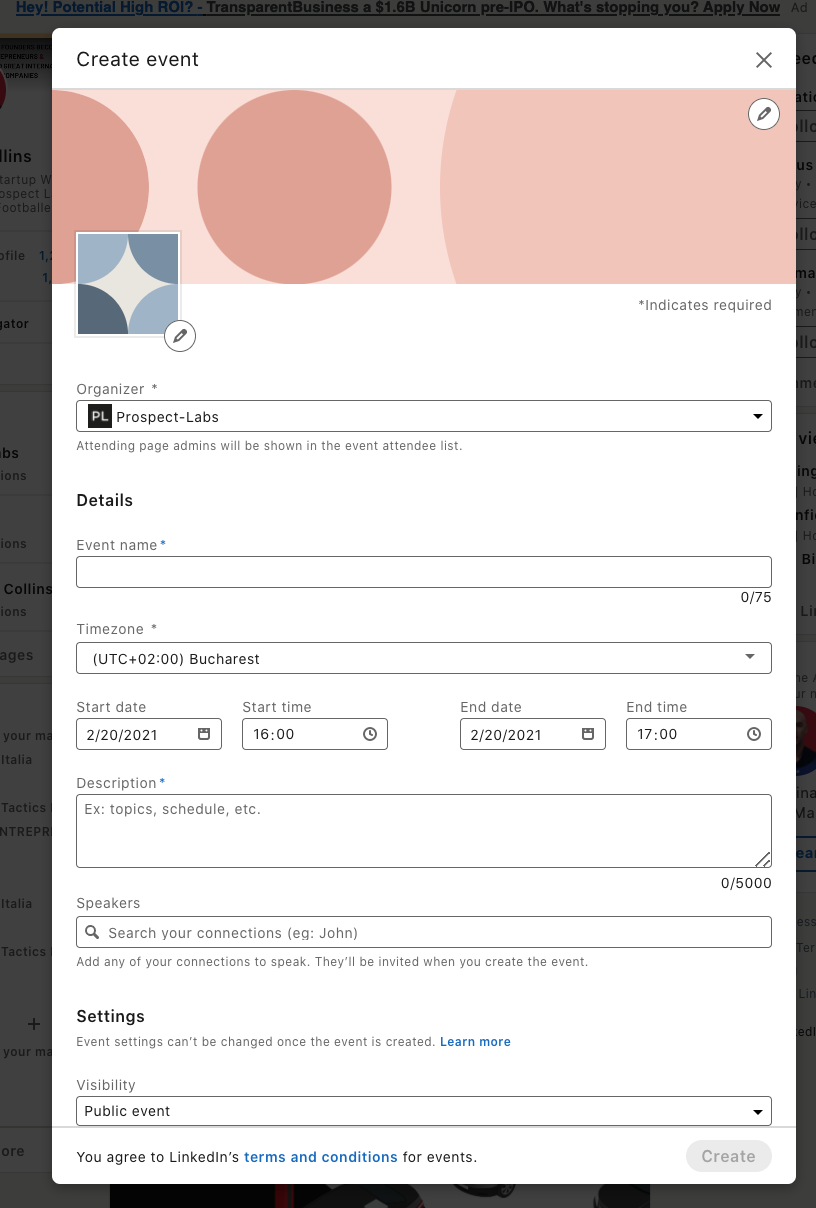
Task: Click the 'Create event' dialog title
Action: pyautogui.click(x=138, y=60)
